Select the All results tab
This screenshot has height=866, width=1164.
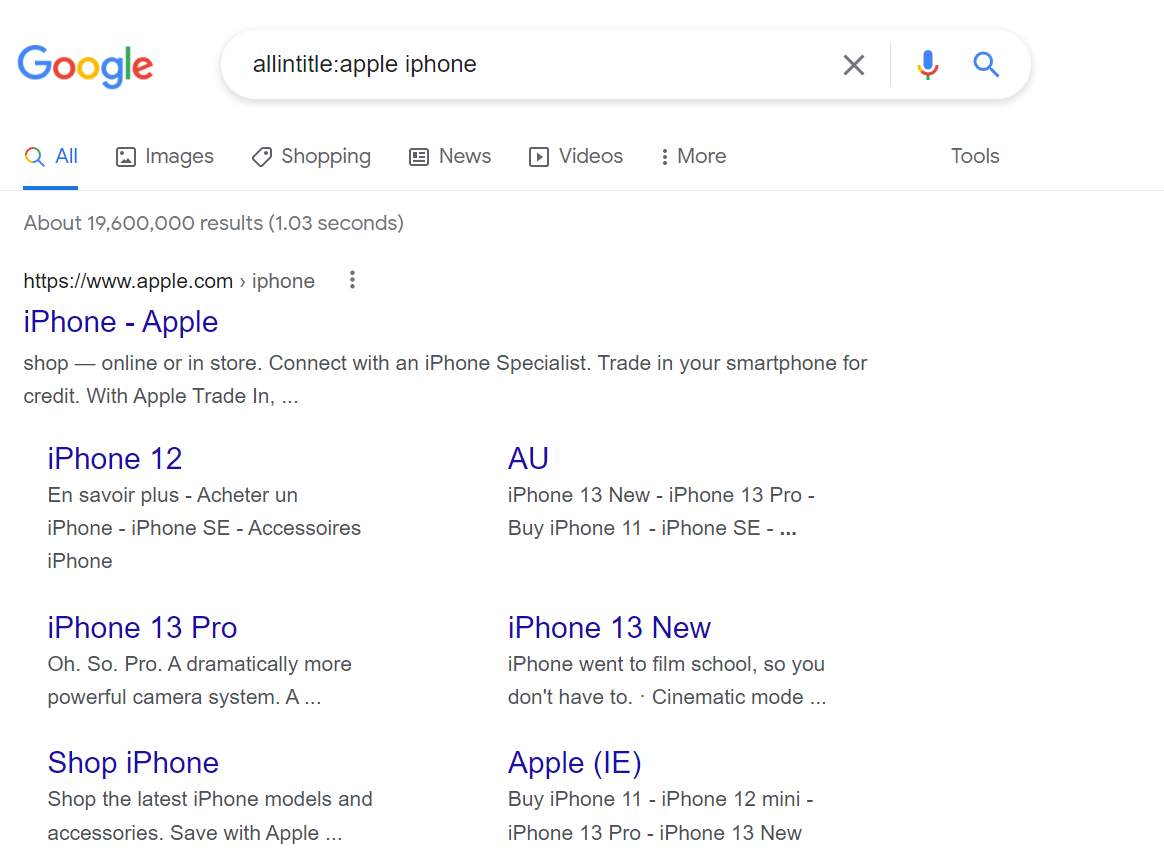[50, 157]
